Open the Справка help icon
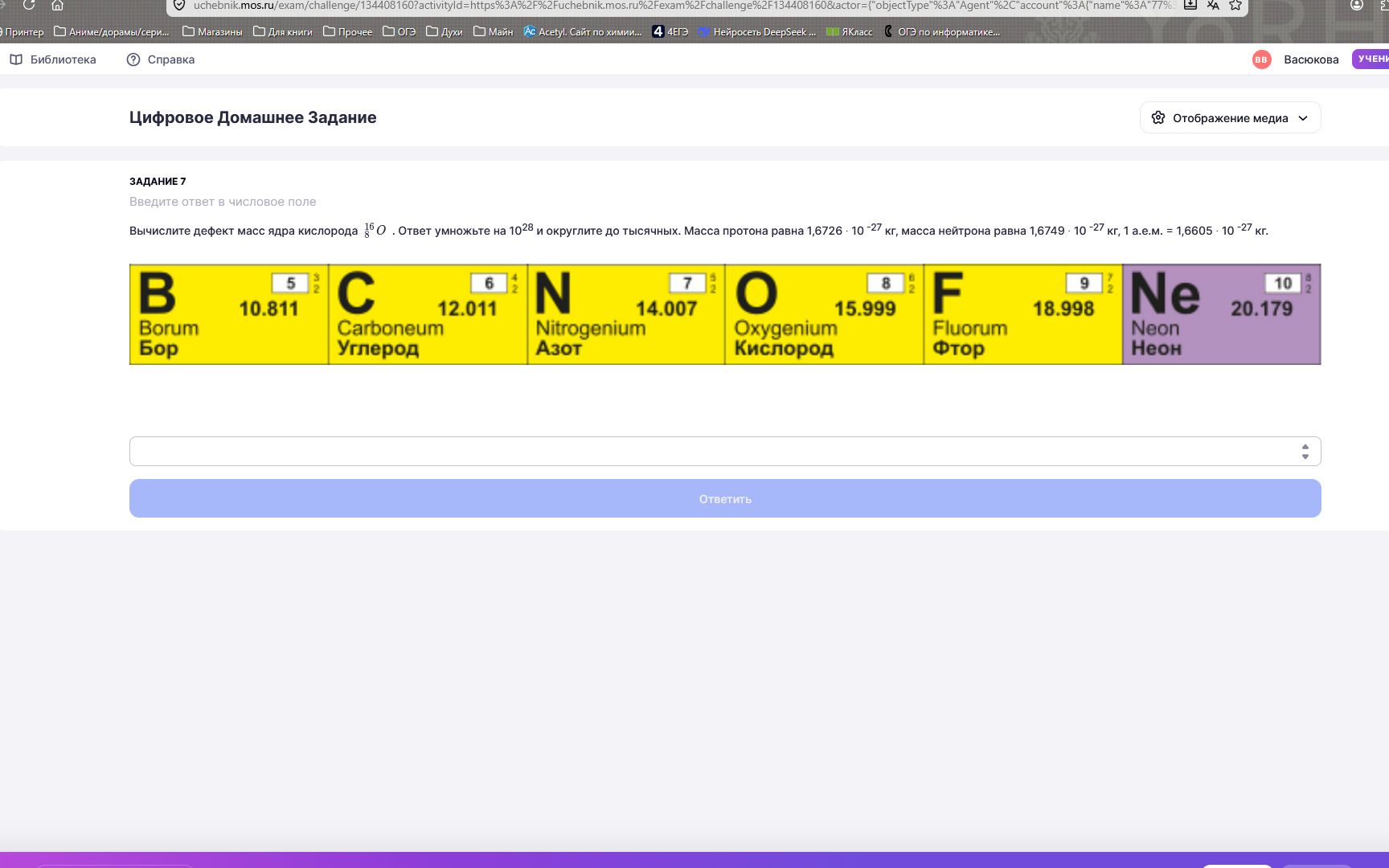 [x=133, y=59]
